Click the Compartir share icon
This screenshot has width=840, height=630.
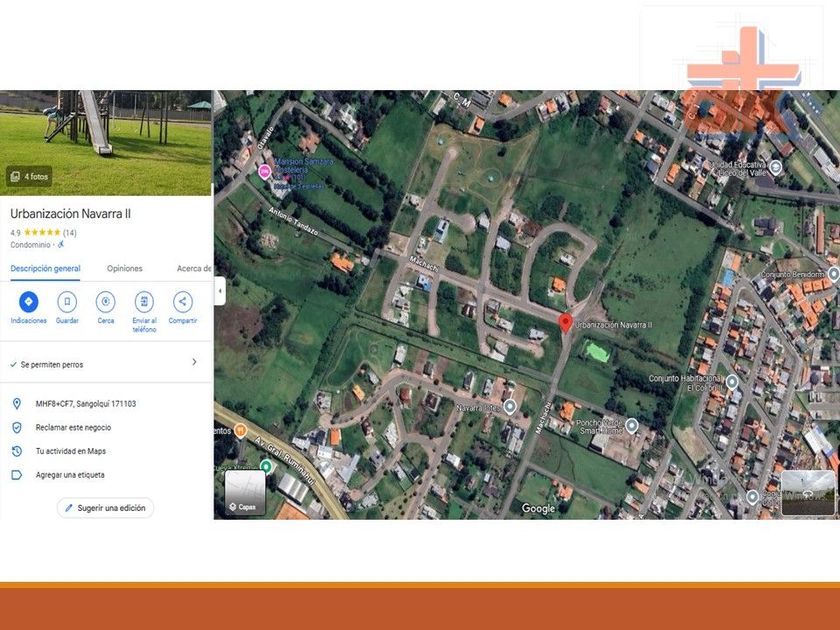click(182, 302)
